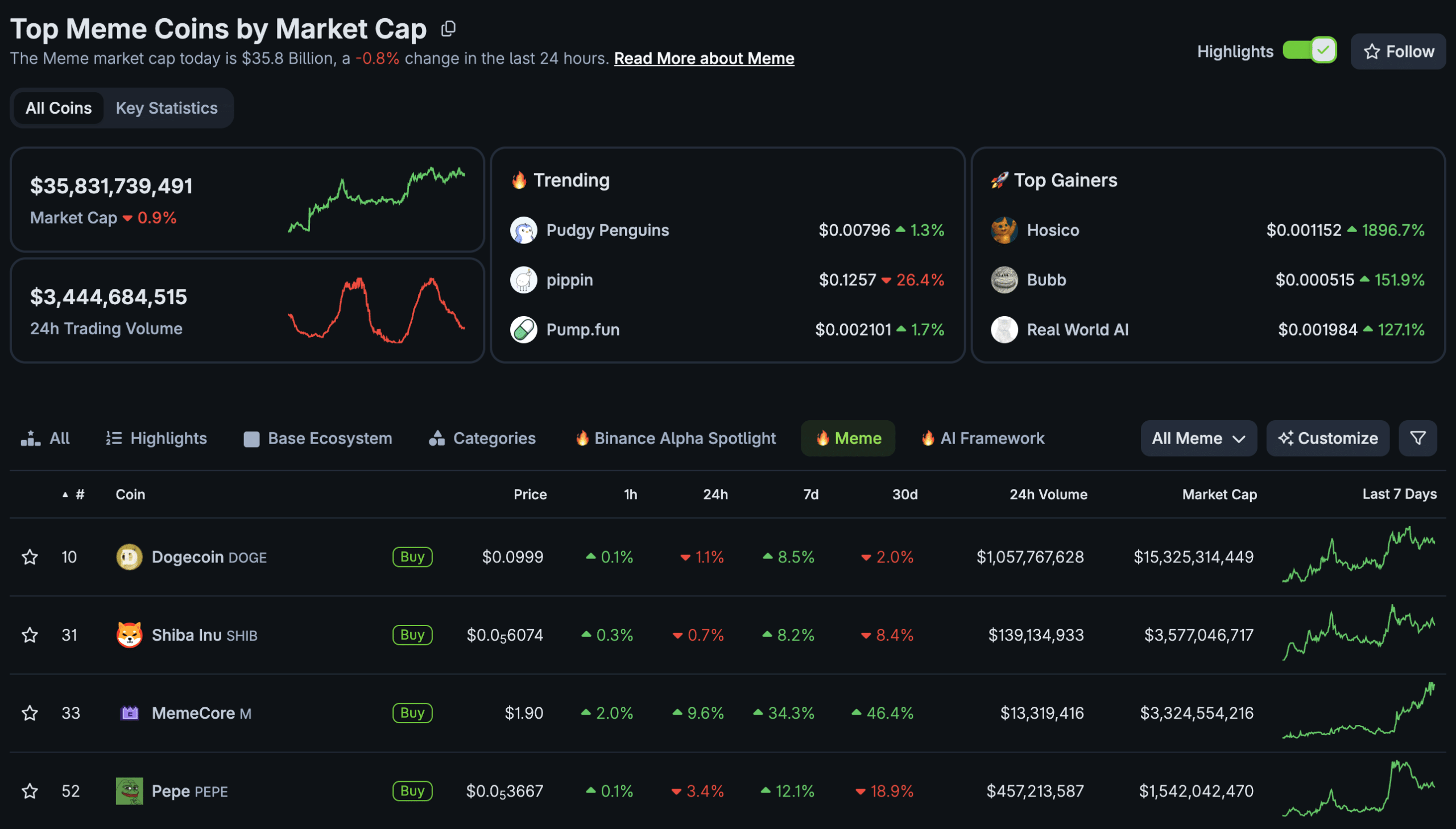Image resolution: width=1456 pixels, height=829 pixels.
Task: Switch to the Key Statistics tab
Action: tap(166, 107)
